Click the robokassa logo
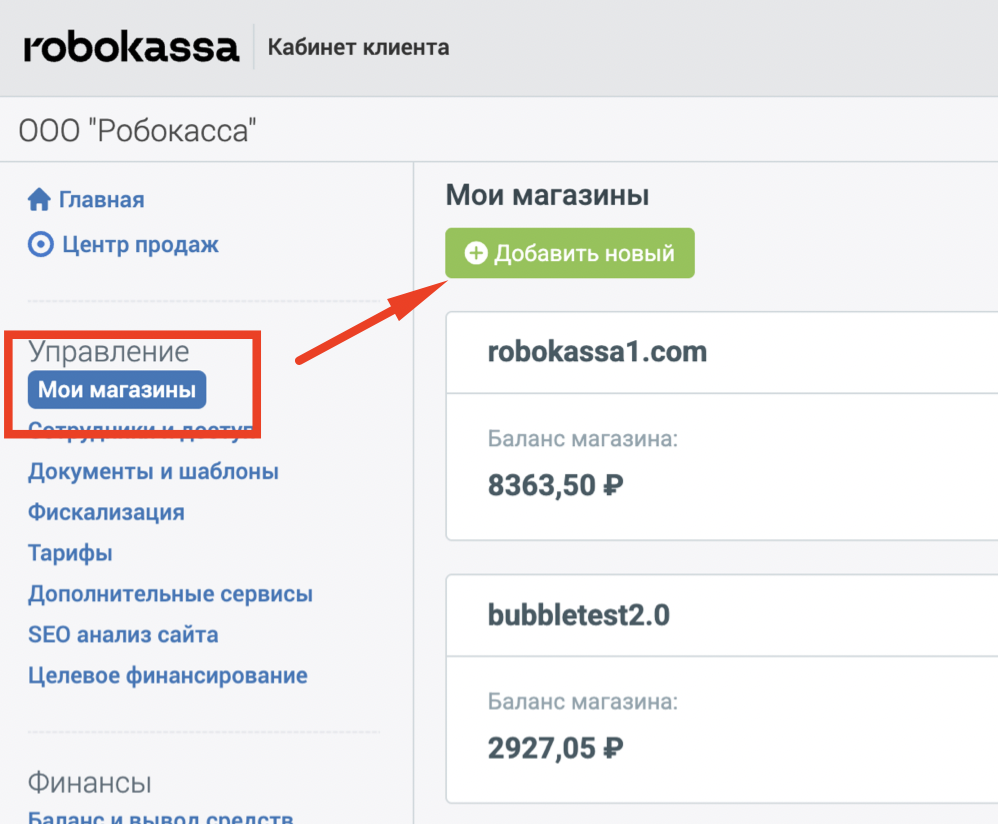 [131, 48]
